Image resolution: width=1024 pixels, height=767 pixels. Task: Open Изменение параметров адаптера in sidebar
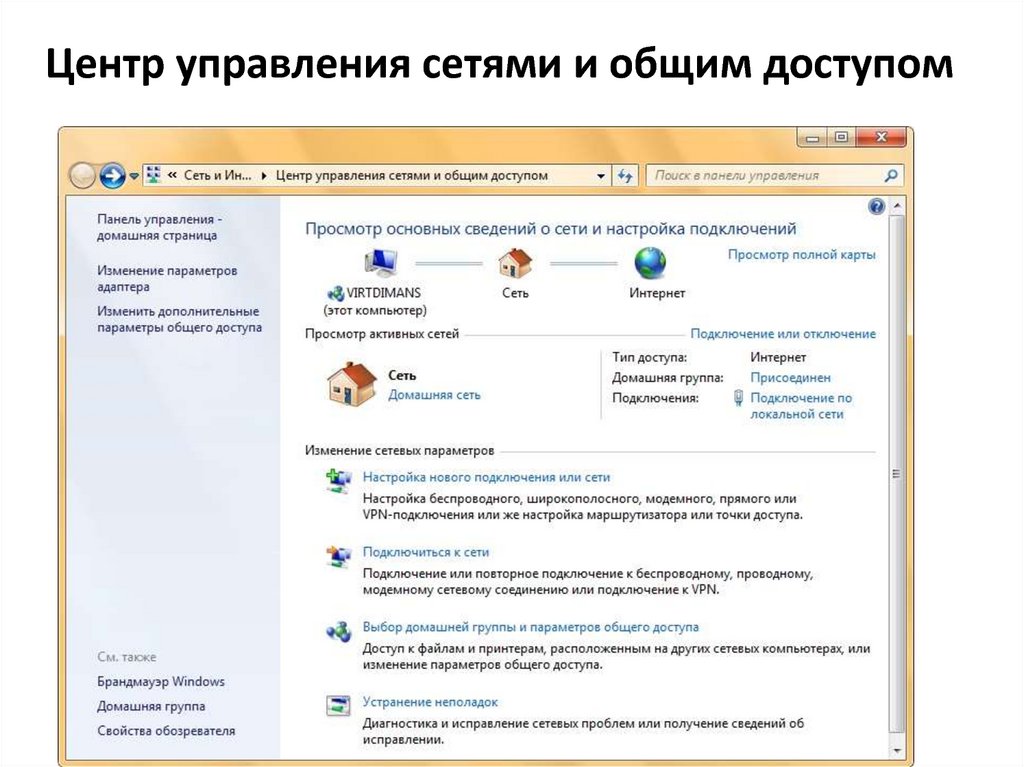tap(167, 278)
